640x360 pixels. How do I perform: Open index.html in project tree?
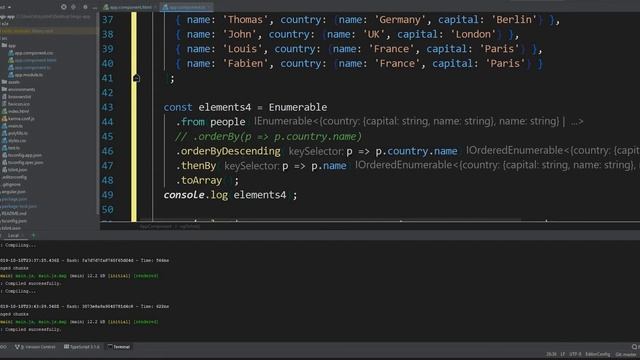16,111
